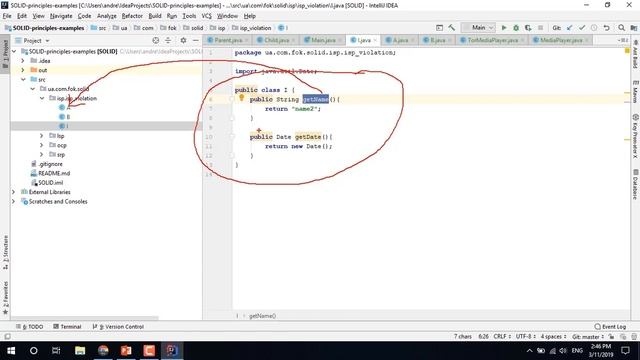Select .gitignore file in project tree

click(50, 164)
